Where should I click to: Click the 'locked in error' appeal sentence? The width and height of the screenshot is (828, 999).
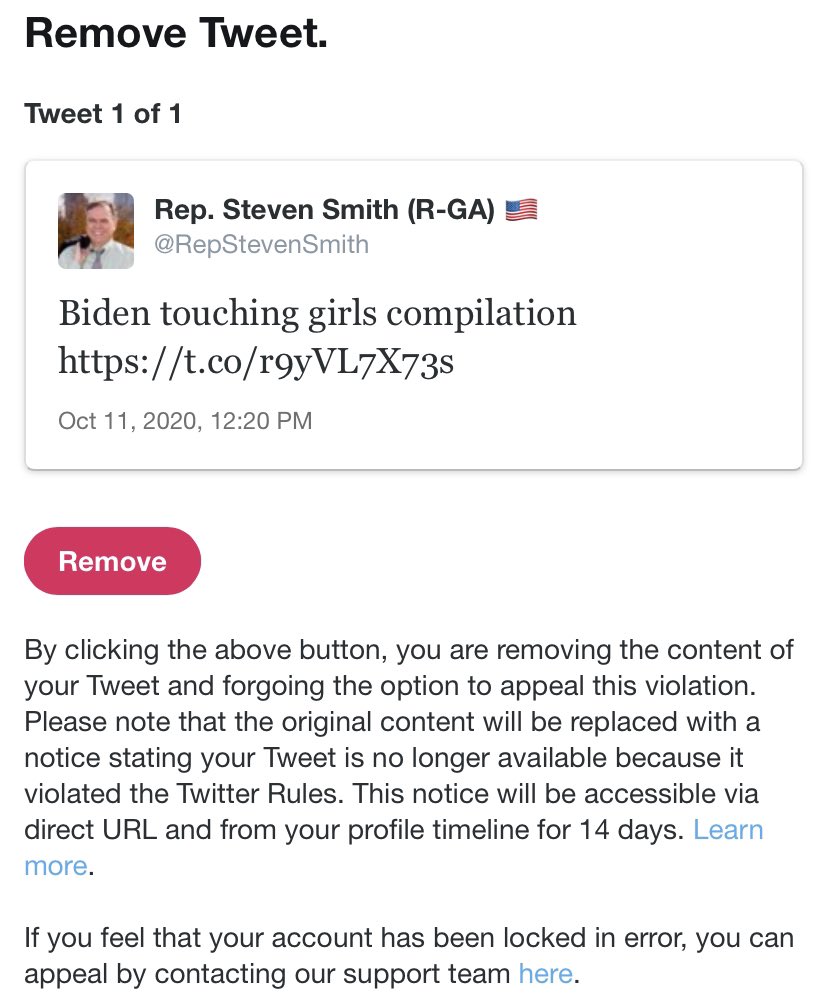pos(409,956)
